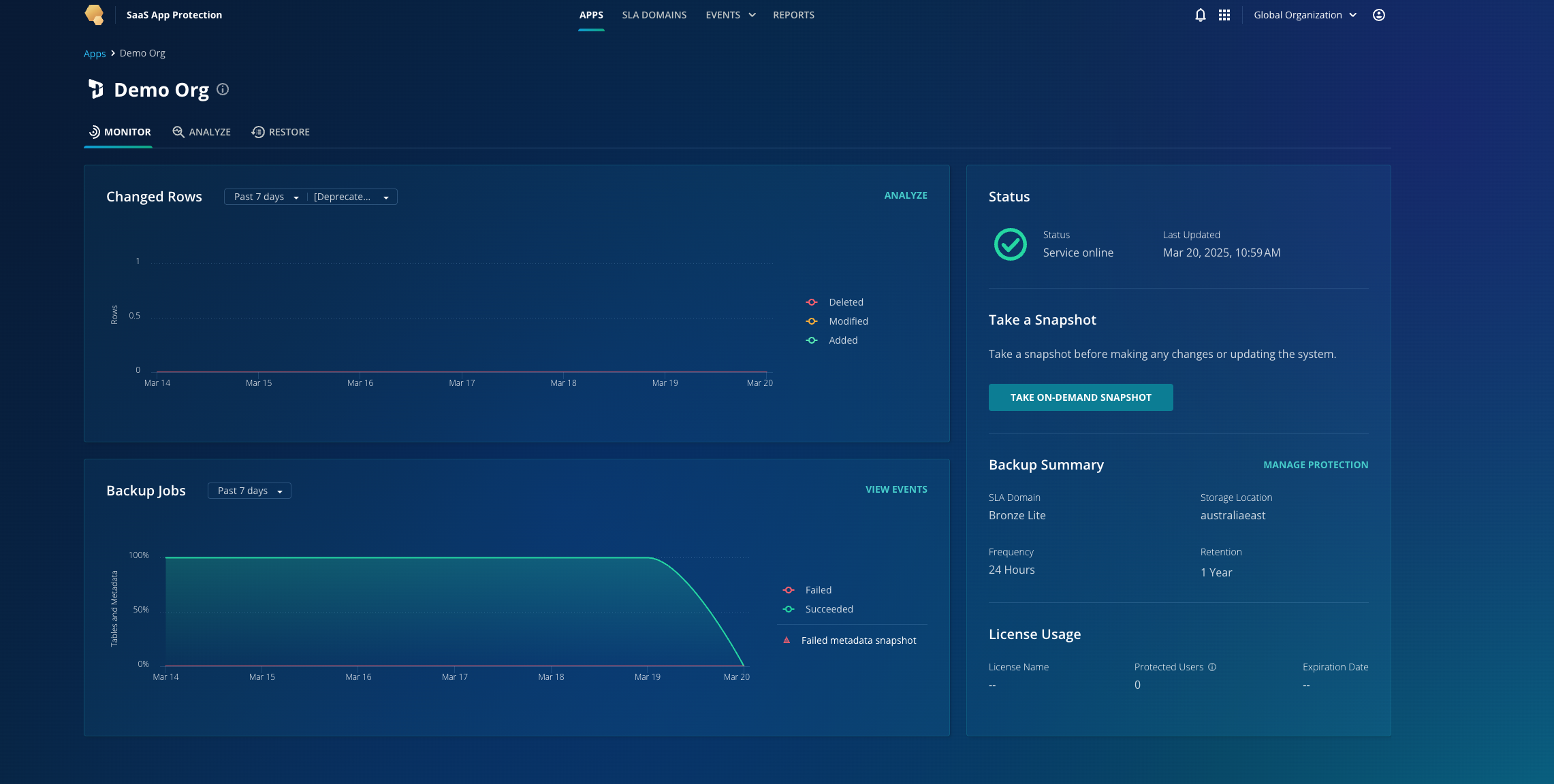Open Backup Jobs Past 7 days dropdown

click(249, 491)
